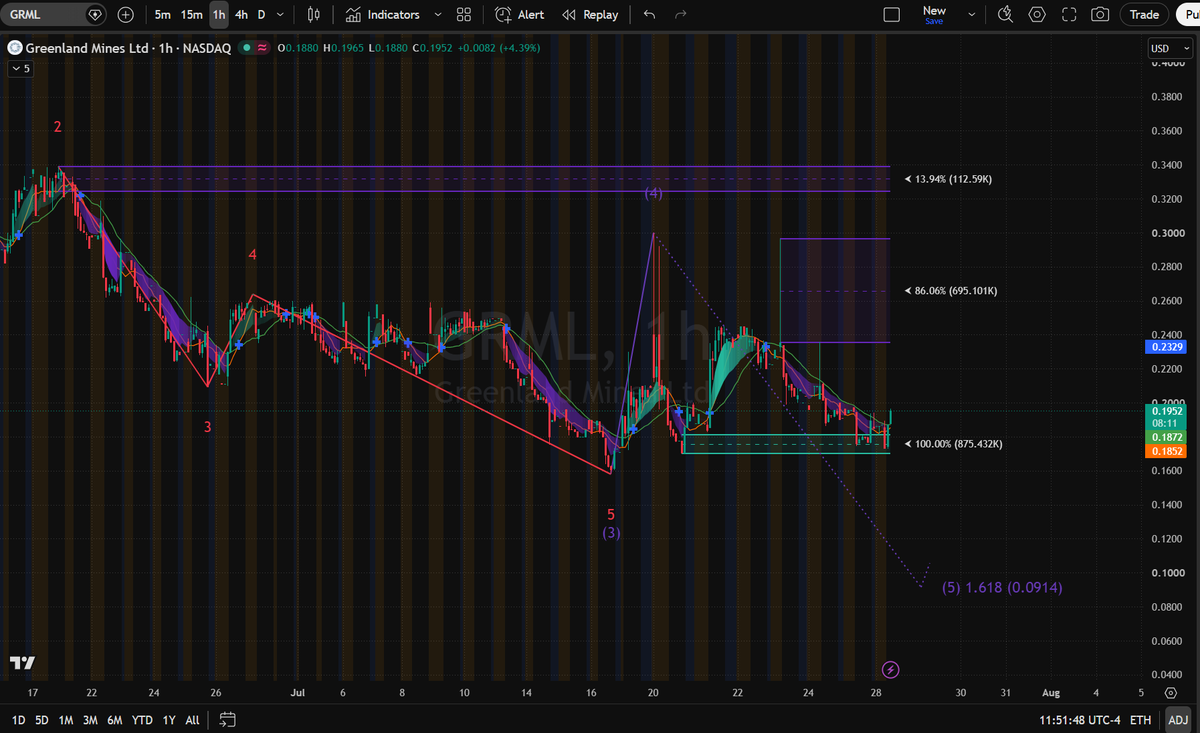The width and height of the screenshot is (1200, 733).
Task: Select the 1D date range
Action: click(16, 719)
